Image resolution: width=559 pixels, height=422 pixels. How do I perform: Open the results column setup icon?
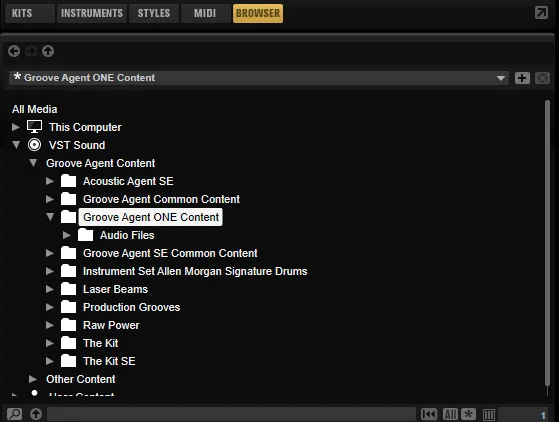tap(489, 415)
